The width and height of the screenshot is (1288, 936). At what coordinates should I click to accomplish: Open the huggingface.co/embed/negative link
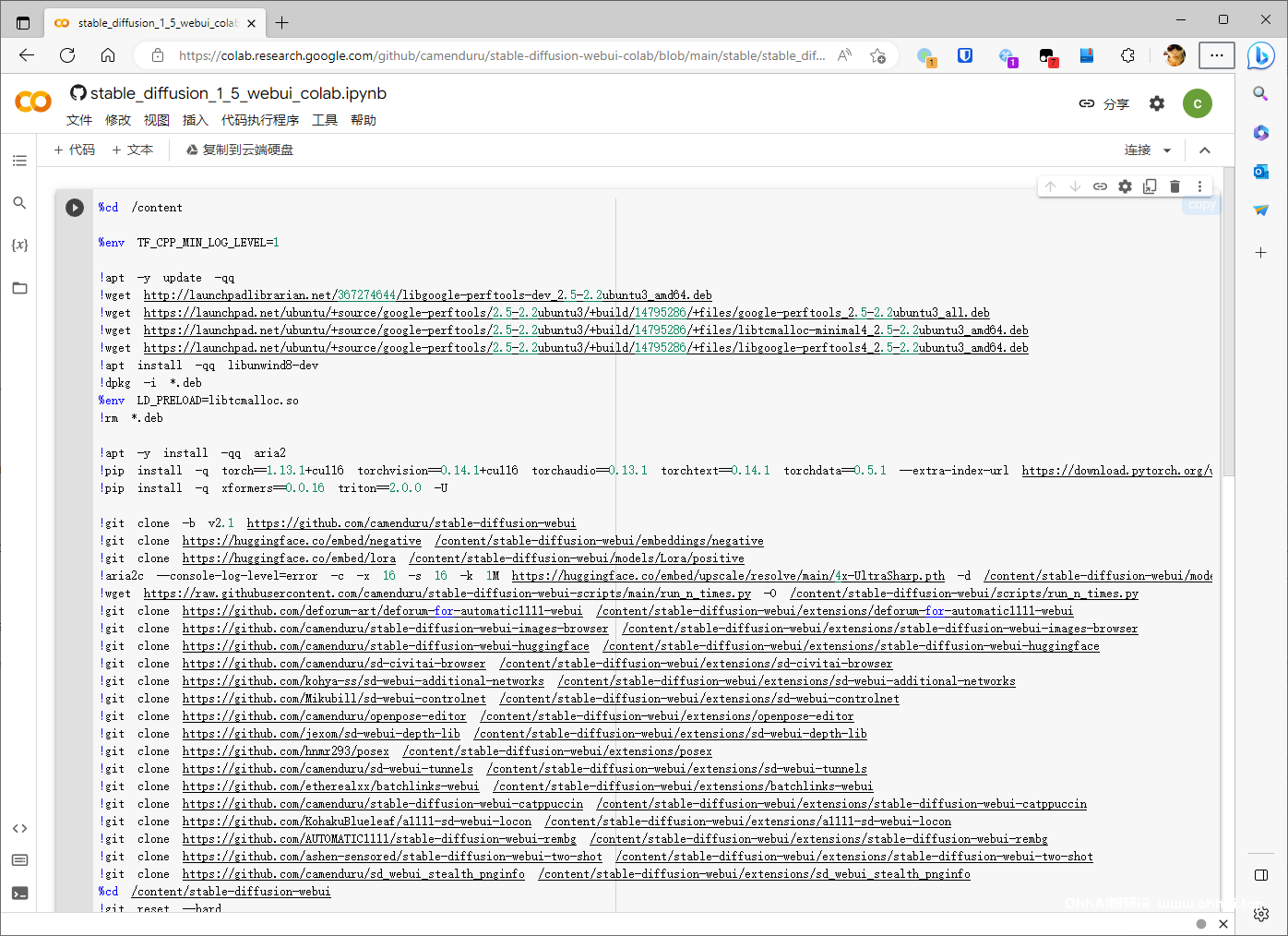[302, 541]
